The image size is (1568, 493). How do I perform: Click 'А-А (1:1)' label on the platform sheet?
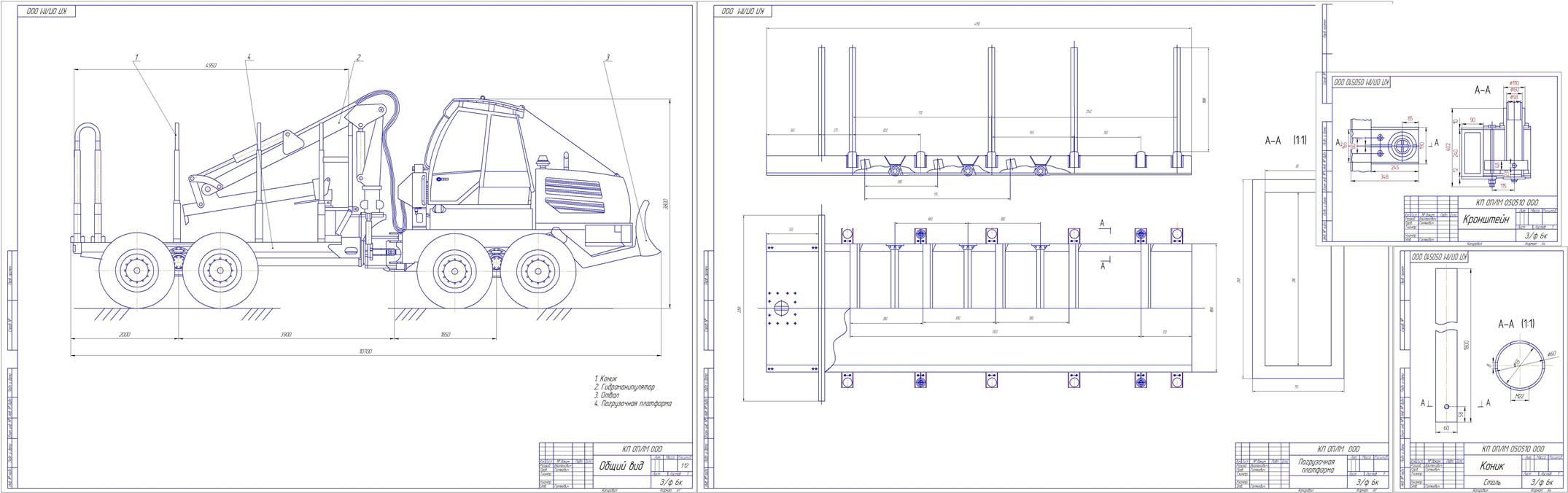[1286, 140]
